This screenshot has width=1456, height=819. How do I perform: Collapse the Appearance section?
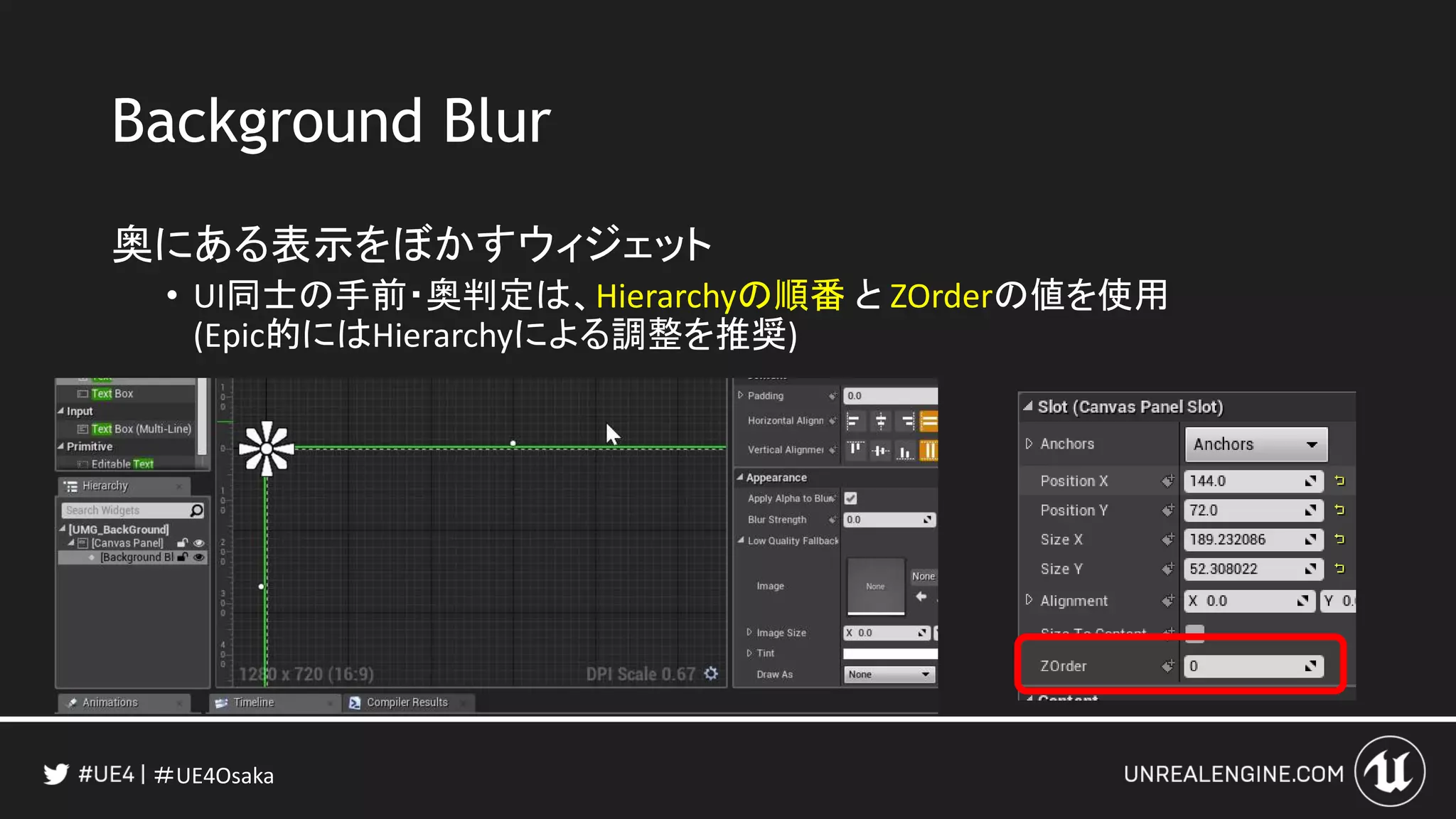click(740, 477)
